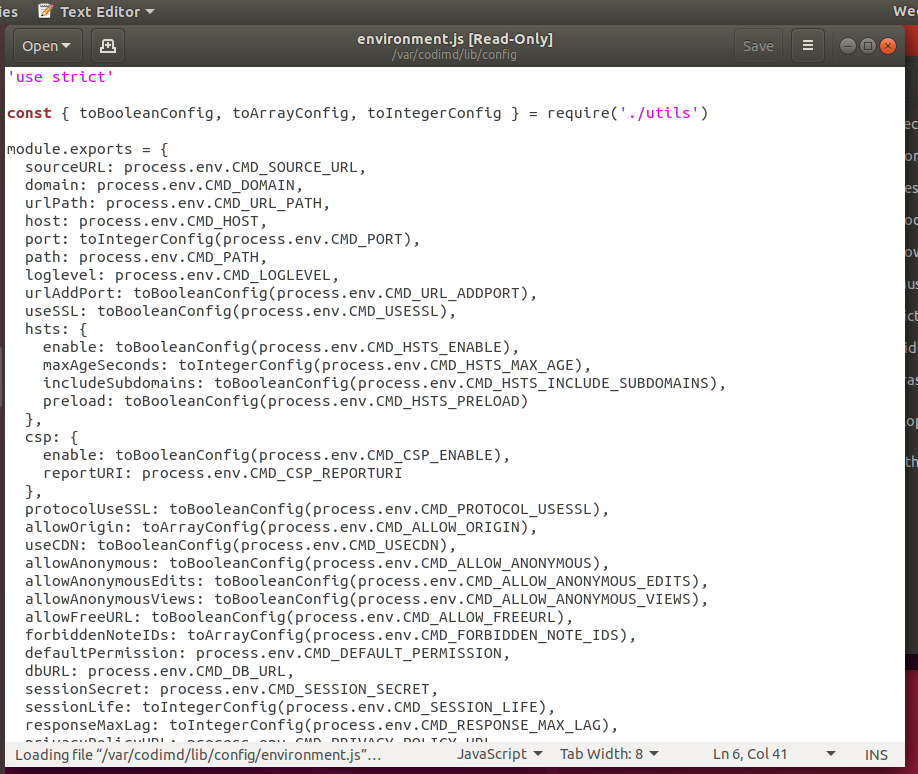The height and width of the screenshot is (774, 918).
Task: Click the loglevel line
Action: pyautogui.click(x=182, y=275)
